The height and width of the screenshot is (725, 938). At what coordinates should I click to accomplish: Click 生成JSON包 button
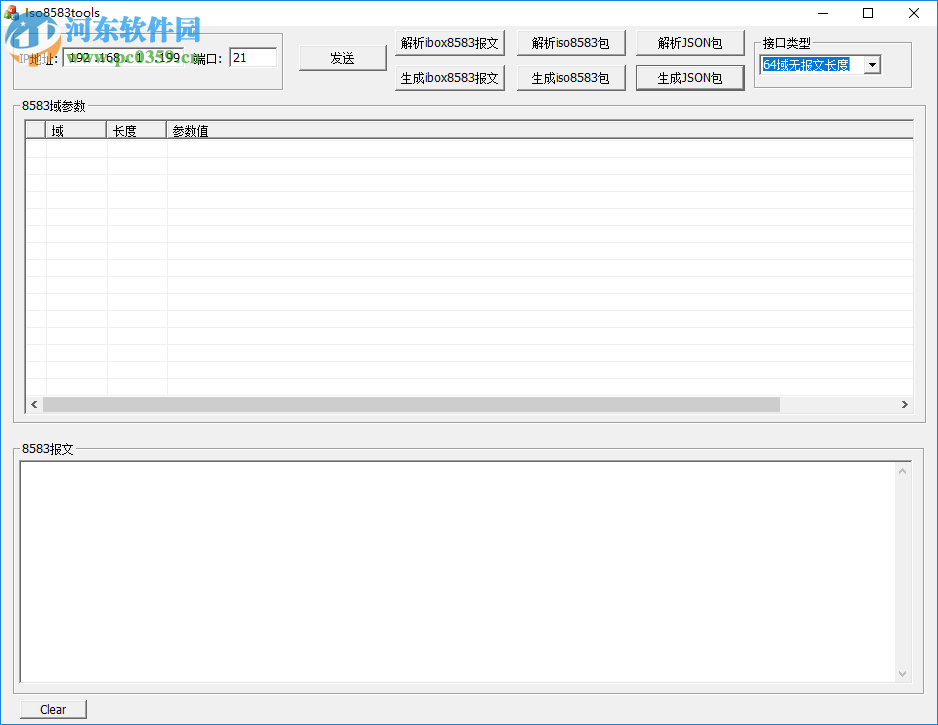tap(689, 77)
